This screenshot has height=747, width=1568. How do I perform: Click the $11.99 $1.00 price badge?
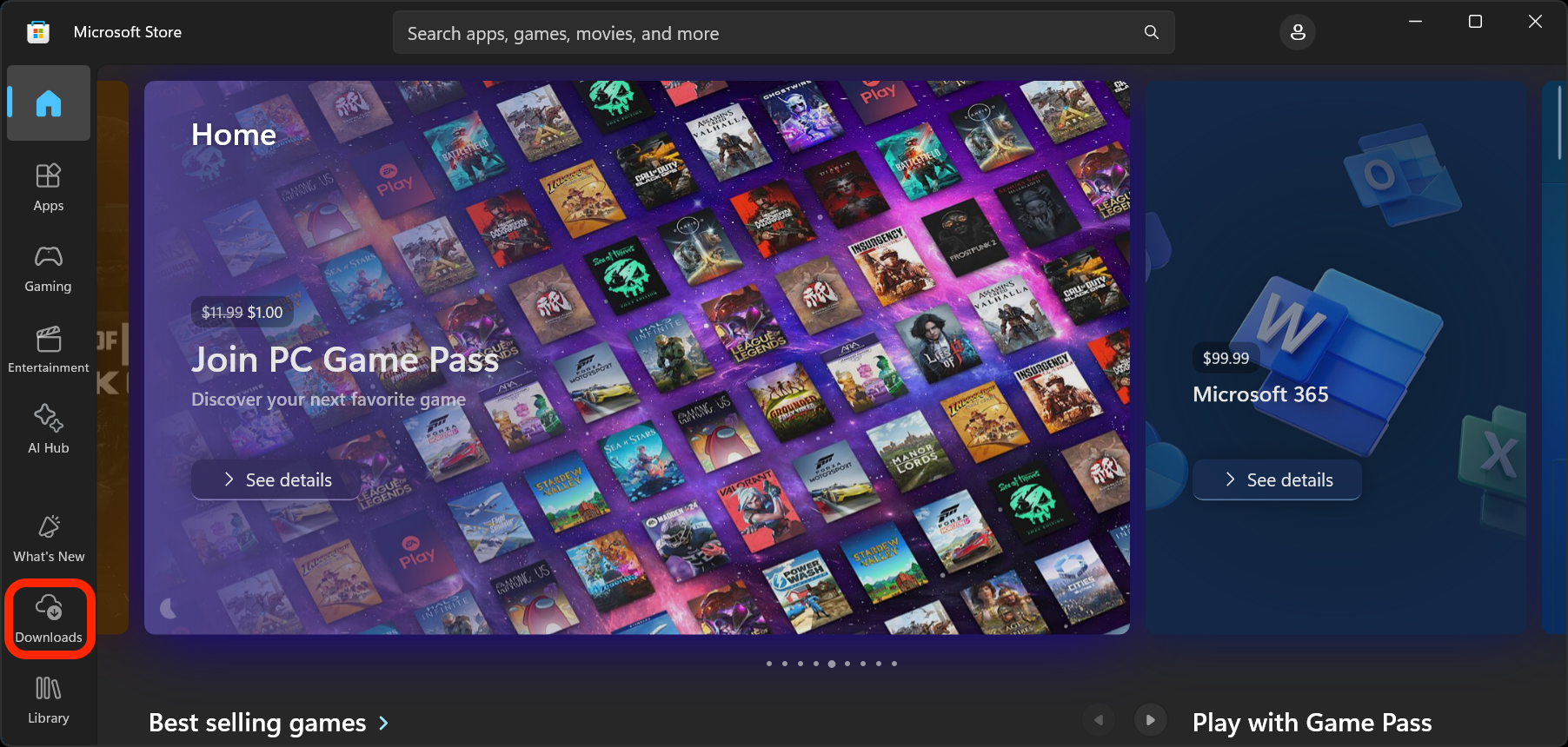point(243,313)
